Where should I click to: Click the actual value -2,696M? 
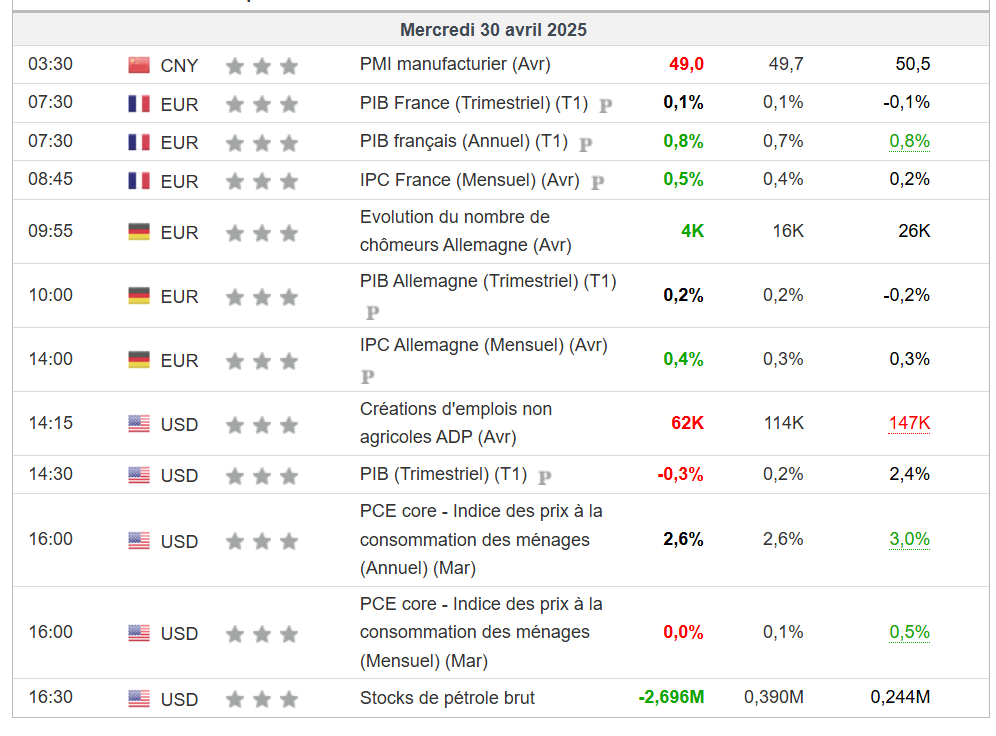[671, 697]
